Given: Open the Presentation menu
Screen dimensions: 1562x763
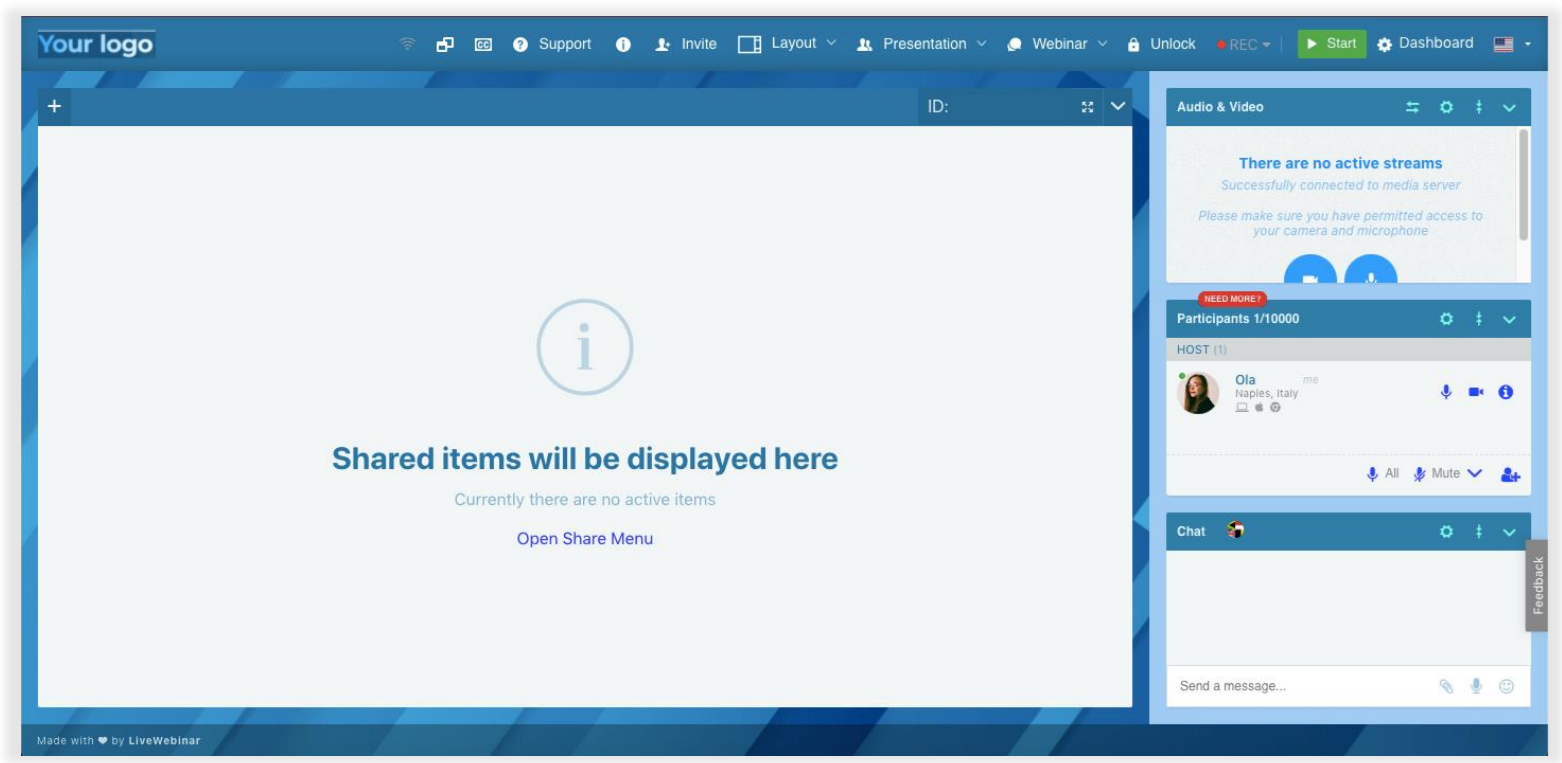Looking at the screenshot, I should pos(921,45).
